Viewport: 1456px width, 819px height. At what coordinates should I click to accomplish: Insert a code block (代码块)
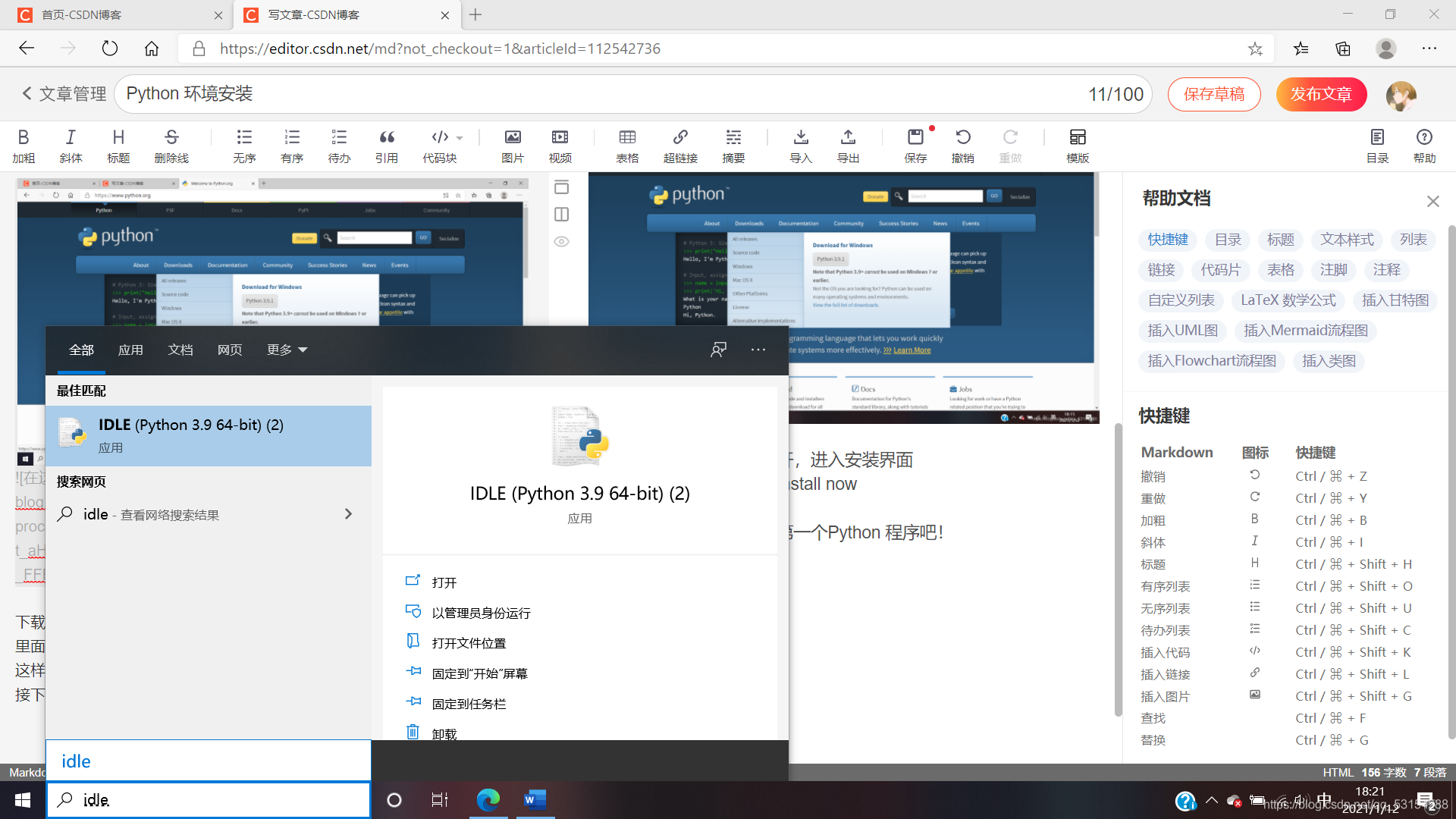(x=440, y=146)
